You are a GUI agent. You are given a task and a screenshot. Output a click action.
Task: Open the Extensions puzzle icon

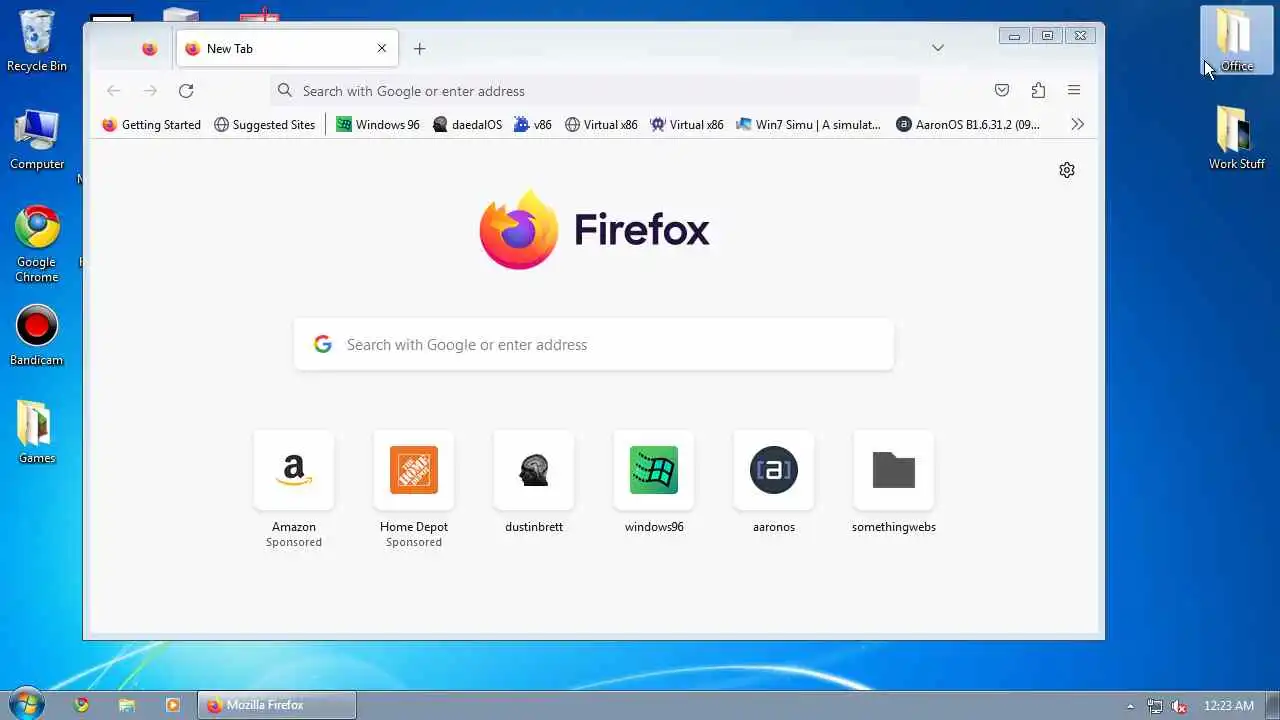click(x=1038, y=91)
